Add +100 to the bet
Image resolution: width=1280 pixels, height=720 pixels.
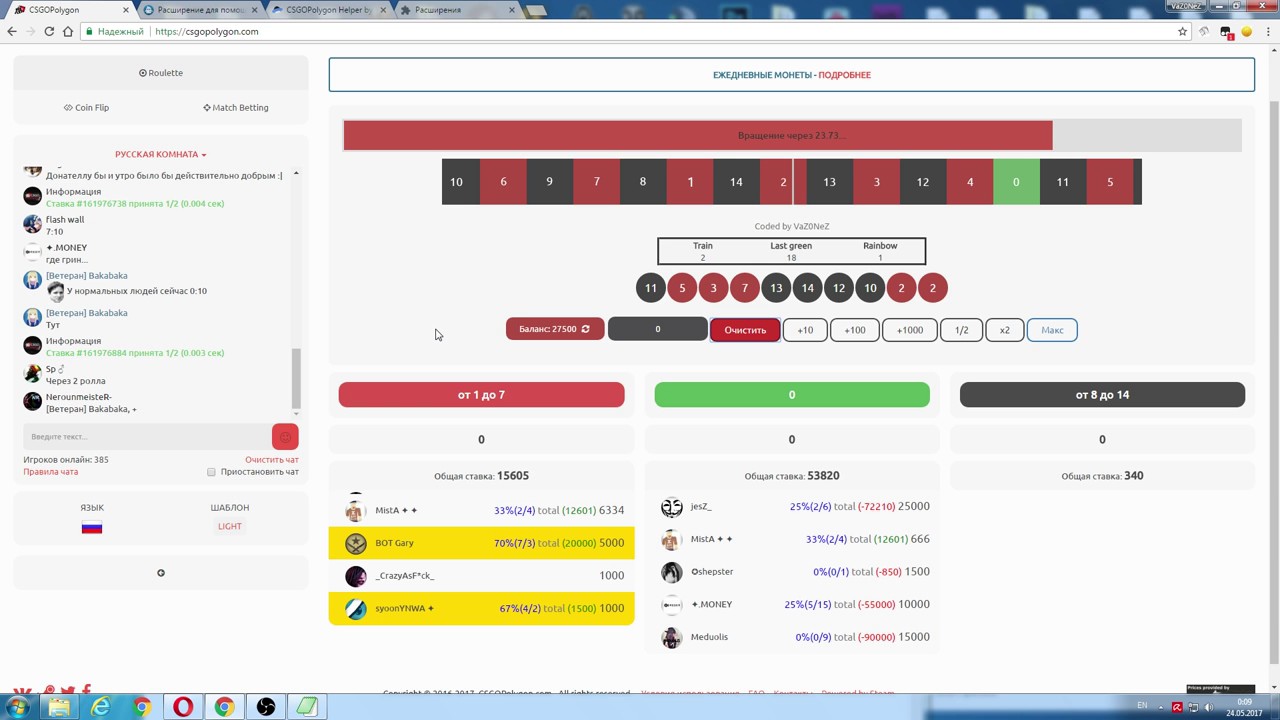(x=855, y=329)
